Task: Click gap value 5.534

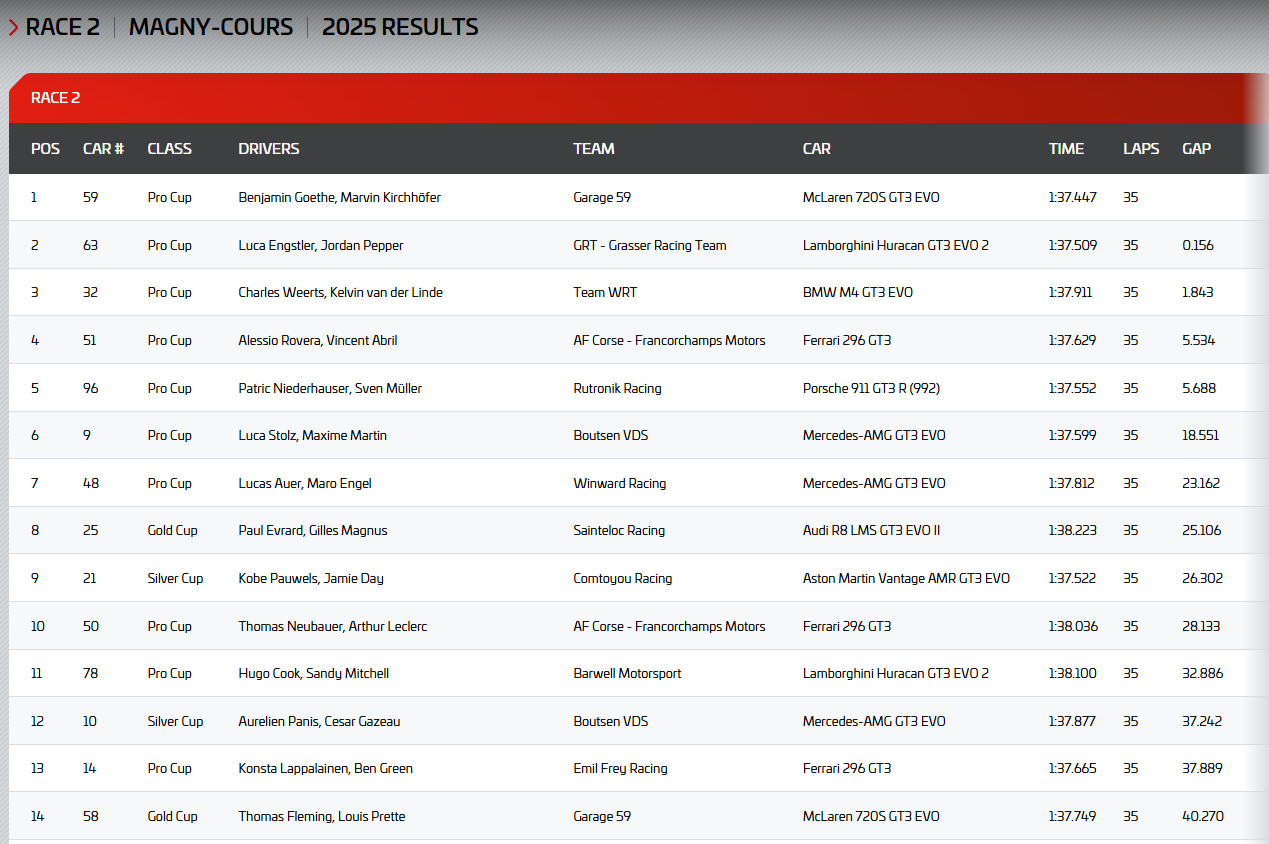Action: pyautogui.click(x=1199, y=341)
